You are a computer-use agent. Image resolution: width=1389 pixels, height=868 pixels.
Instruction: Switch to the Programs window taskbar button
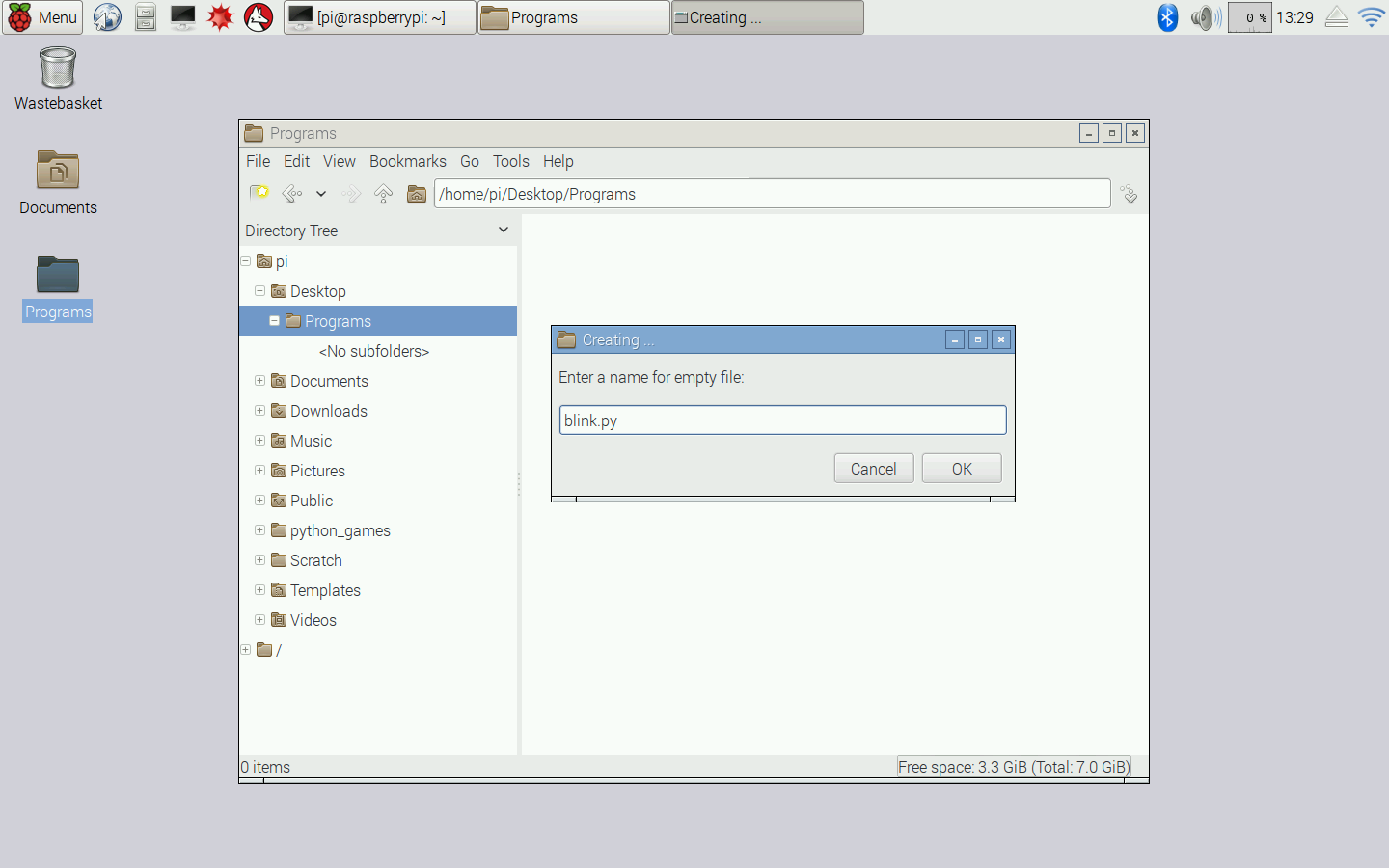[574, 17]
